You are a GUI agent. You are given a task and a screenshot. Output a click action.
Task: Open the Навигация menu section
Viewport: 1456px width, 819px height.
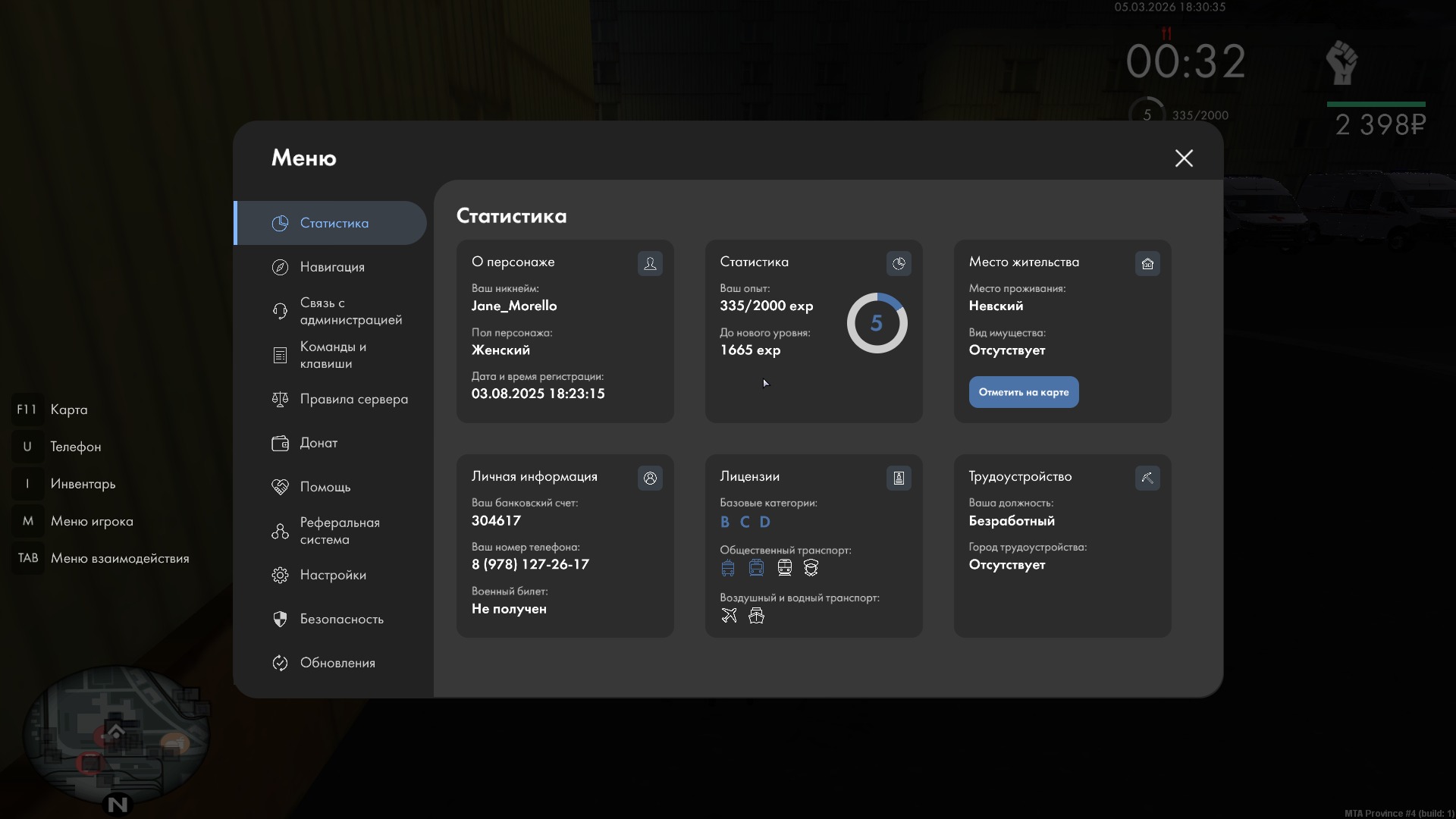click(x=332, y=267)
